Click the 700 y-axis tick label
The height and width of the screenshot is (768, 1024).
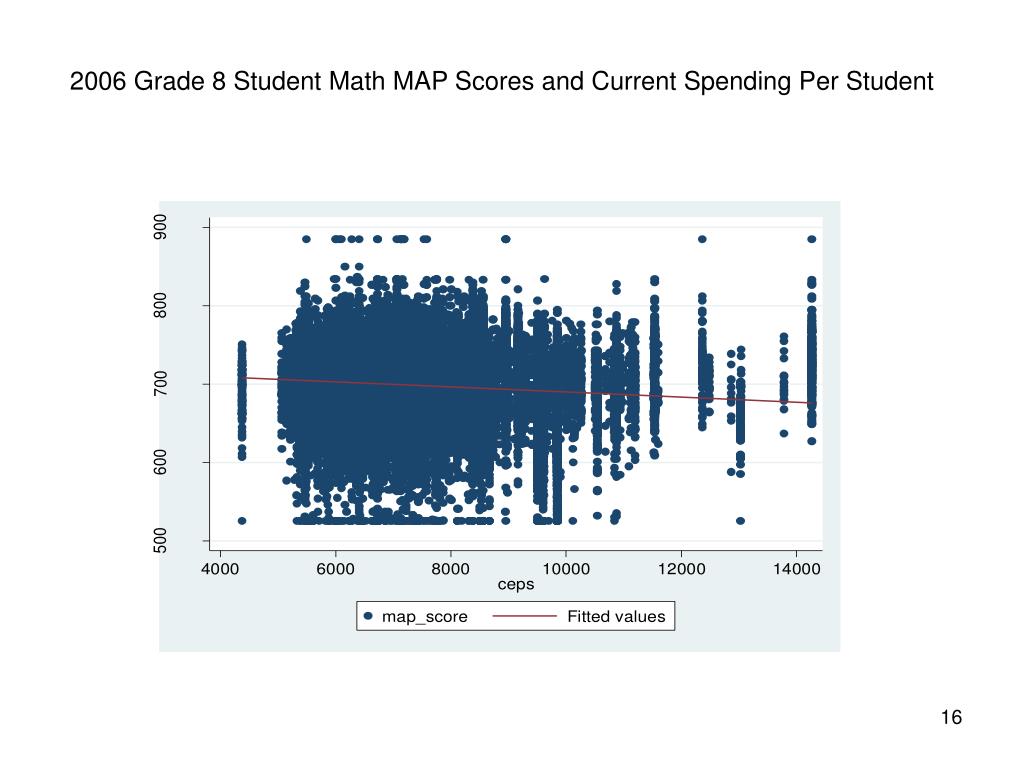pos(160,384)
